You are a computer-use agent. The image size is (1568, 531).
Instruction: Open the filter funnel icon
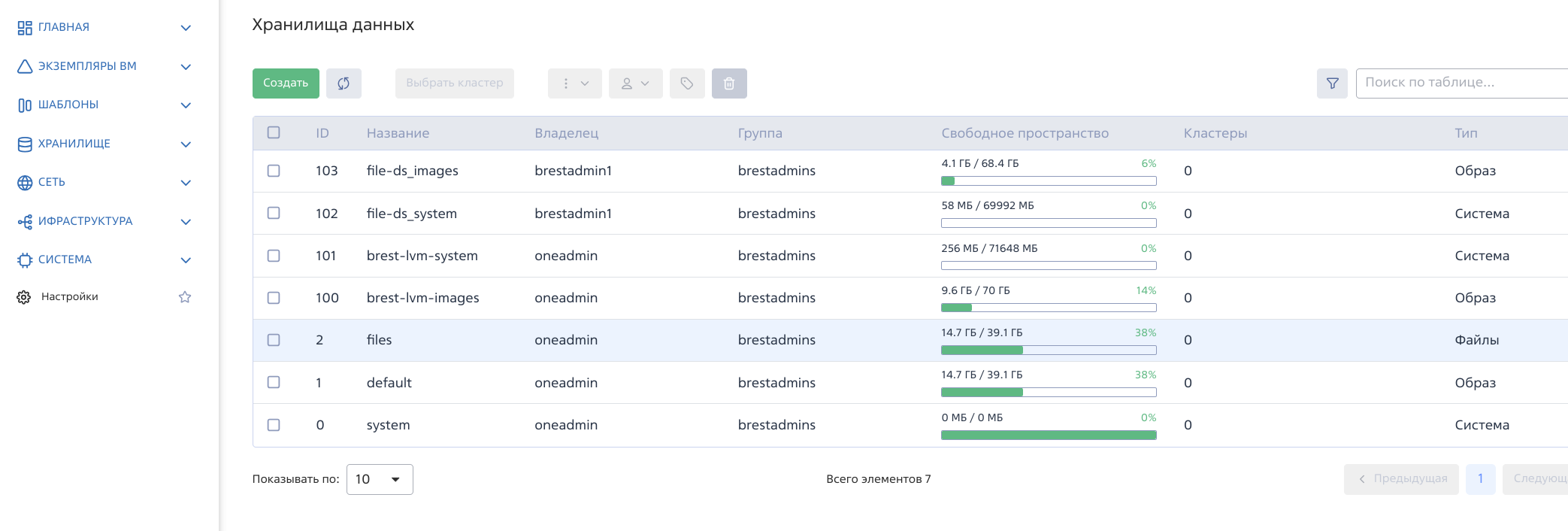(x=1332, y=83)
